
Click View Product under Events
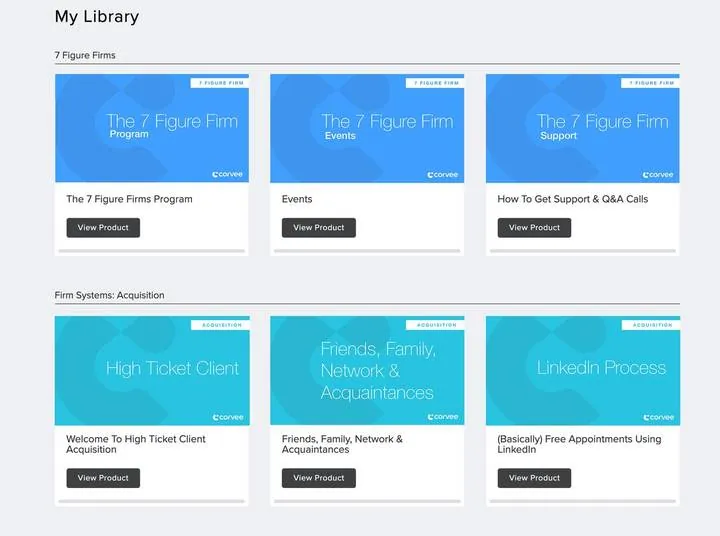(x=319, y=228)
